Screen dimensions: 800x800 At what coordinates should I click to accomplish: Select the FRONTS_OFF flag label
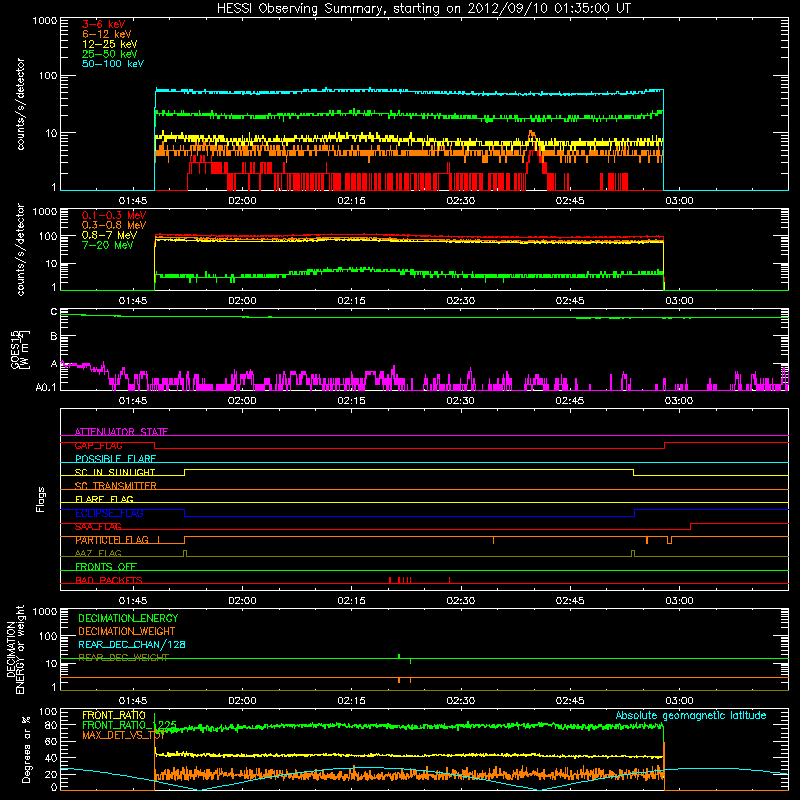tap(106, 567)
